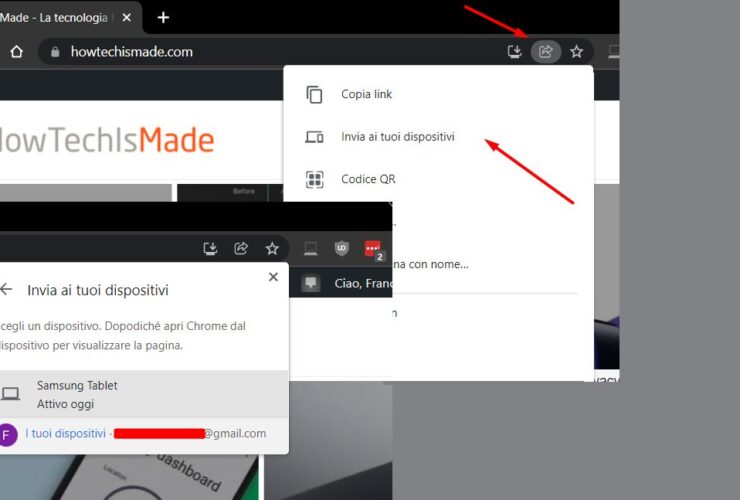Open the red extension with badge 2
Image resolution: width=740 pixels, height=500 pixels.
[x=374, y=250]
